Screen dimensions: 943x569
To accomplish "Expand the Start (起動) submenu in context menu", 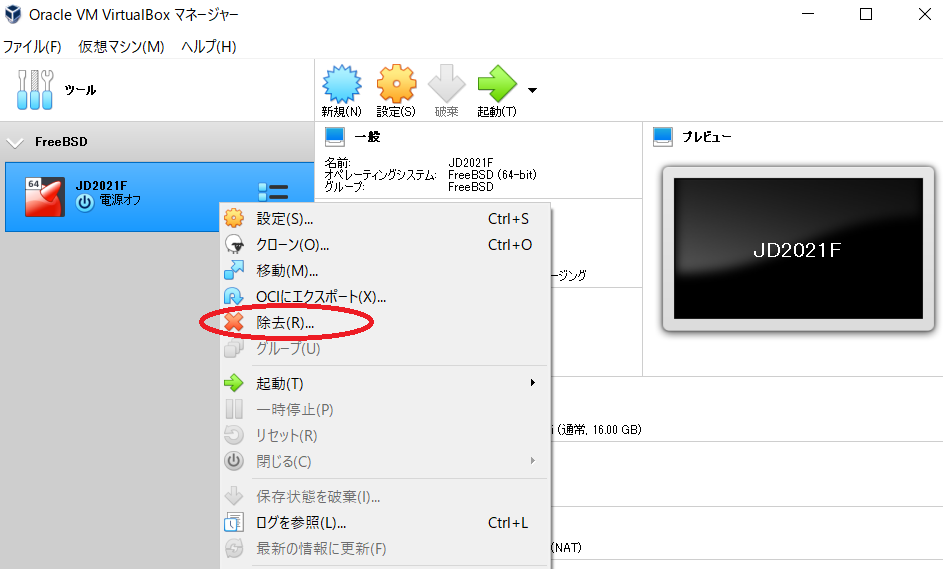I will pos(385,383).
